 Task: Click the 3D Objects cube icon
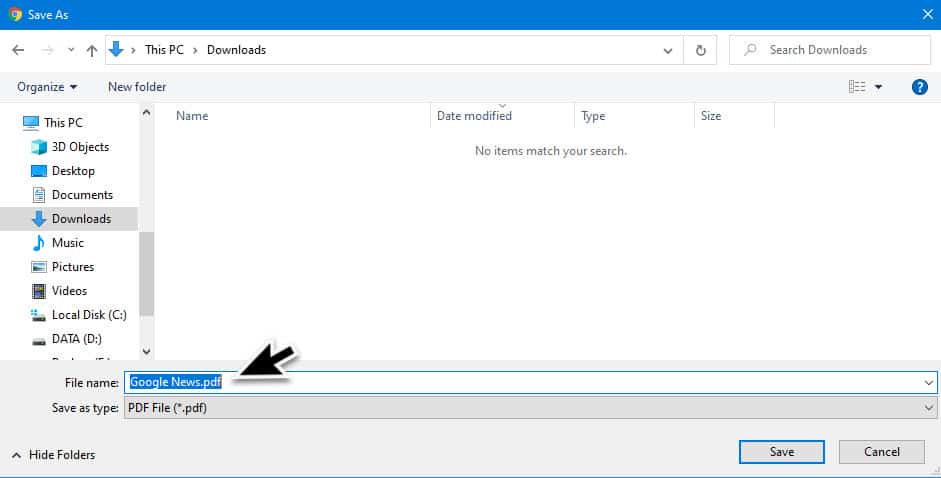(x=39, y=147)
